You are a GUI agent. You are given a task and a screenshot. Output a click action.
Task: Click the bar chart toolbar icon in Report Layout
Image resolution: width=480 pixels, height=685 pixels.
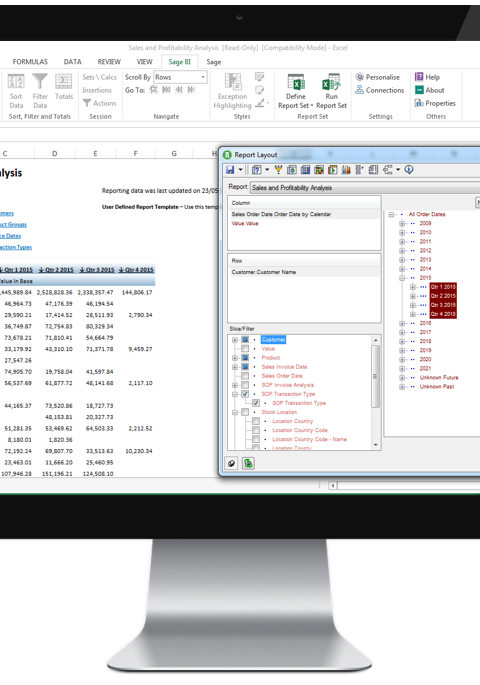coord(346,170)
